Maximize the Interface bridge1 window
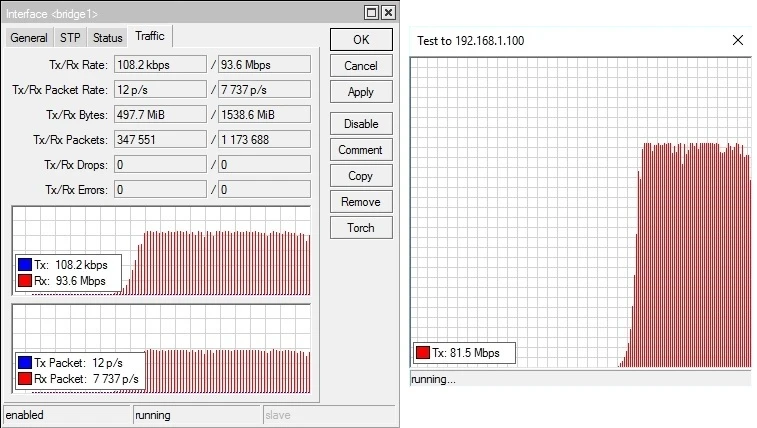This screenshot has width=757, height=428. (x=371, y=12)
